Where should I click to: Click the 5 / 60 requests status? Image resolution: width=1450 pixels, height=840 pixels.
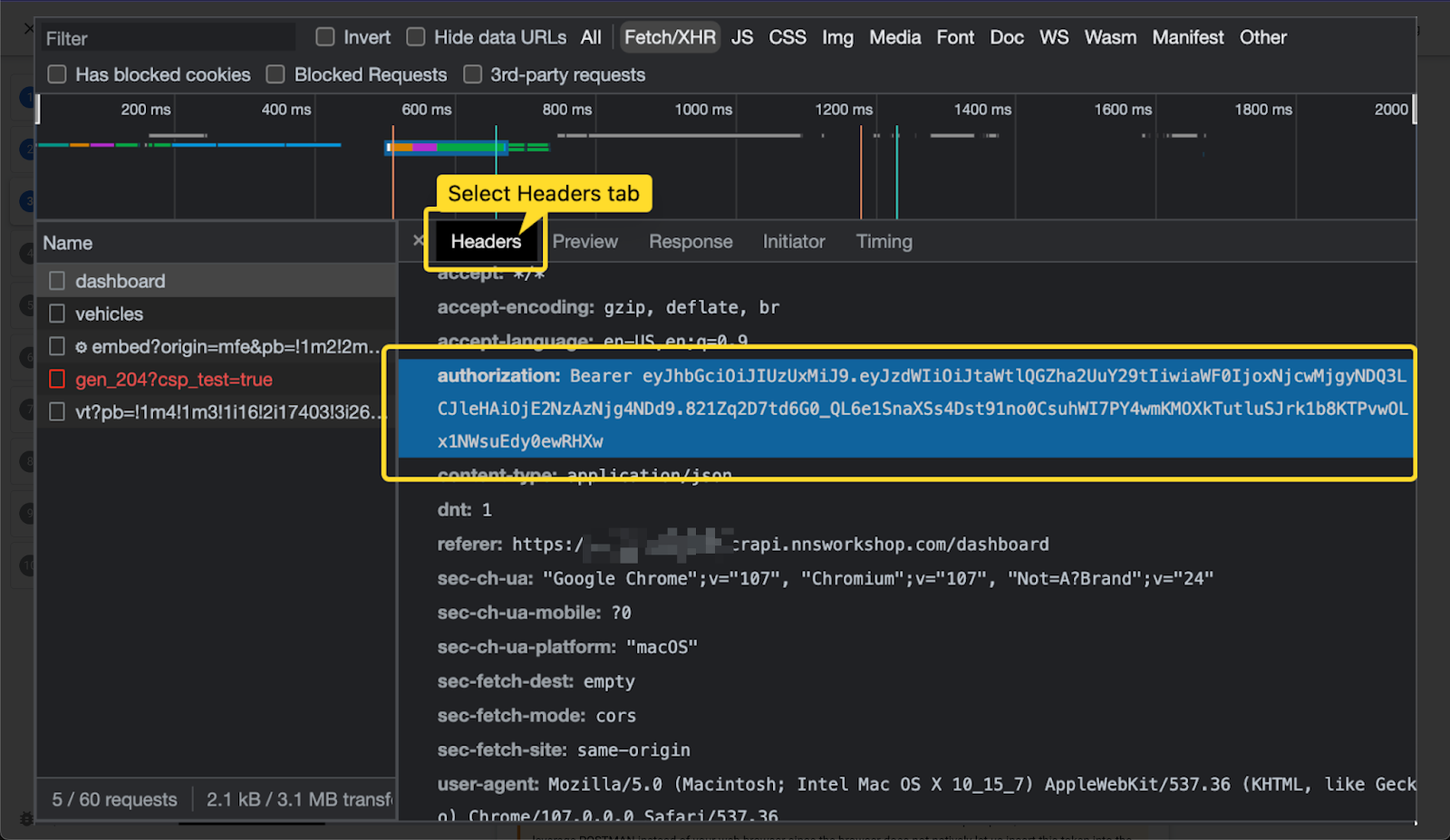(x=114, y=799)
